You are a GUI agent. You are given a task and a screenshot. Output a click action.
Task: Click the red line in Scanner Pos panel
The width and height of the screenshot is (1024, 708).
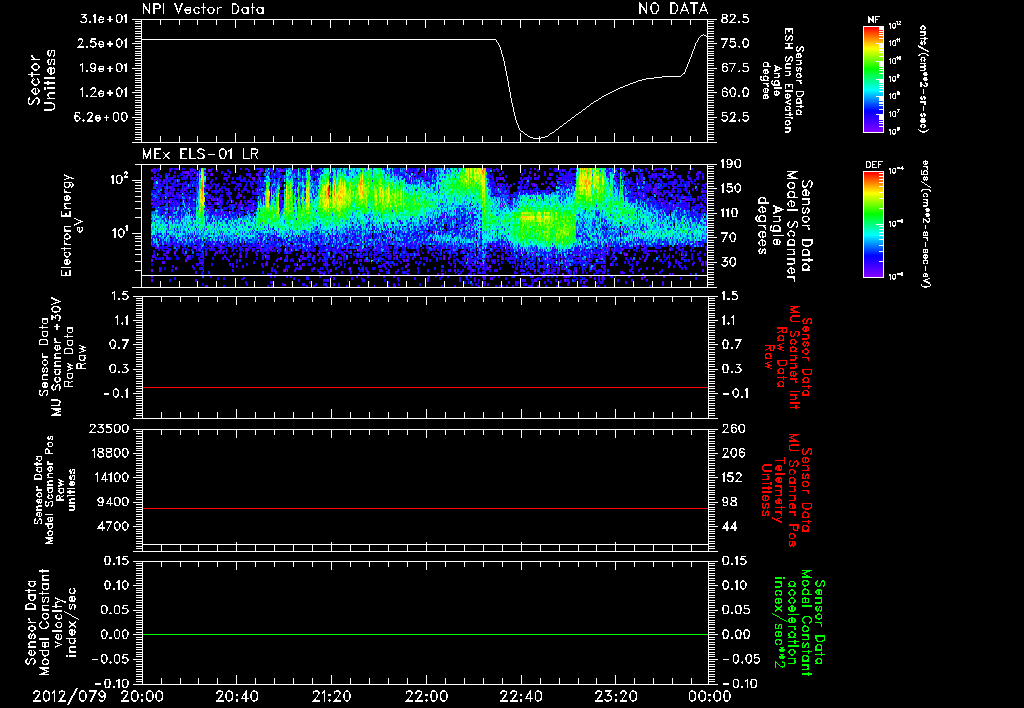[425, 508]
